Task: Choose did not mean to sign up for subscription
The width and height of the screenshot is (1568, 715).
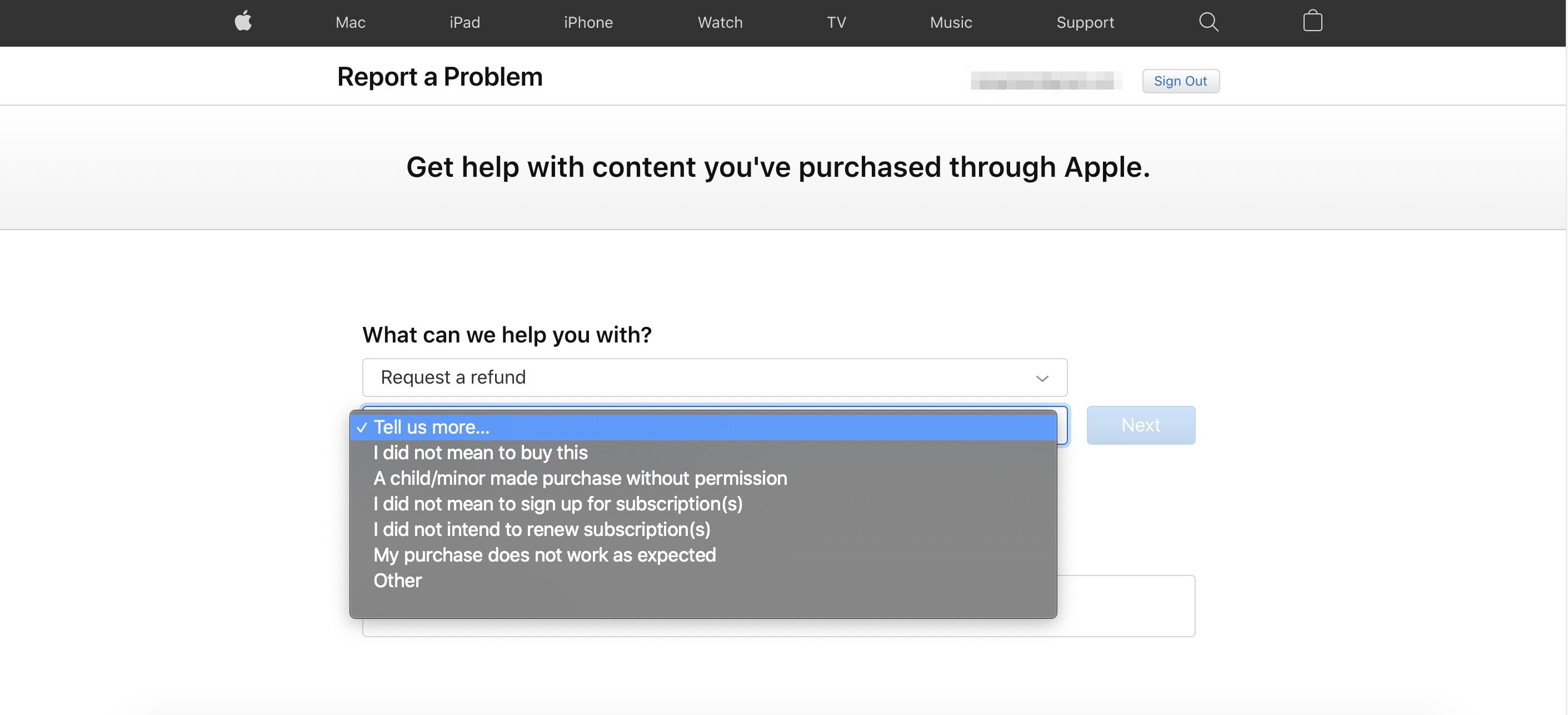Action: tap(703, 504)
